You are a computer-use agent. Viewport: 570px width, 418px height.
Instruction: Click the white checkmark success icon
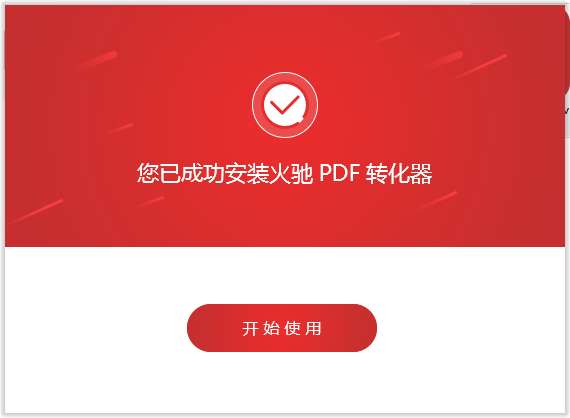(x=285, y=105)
